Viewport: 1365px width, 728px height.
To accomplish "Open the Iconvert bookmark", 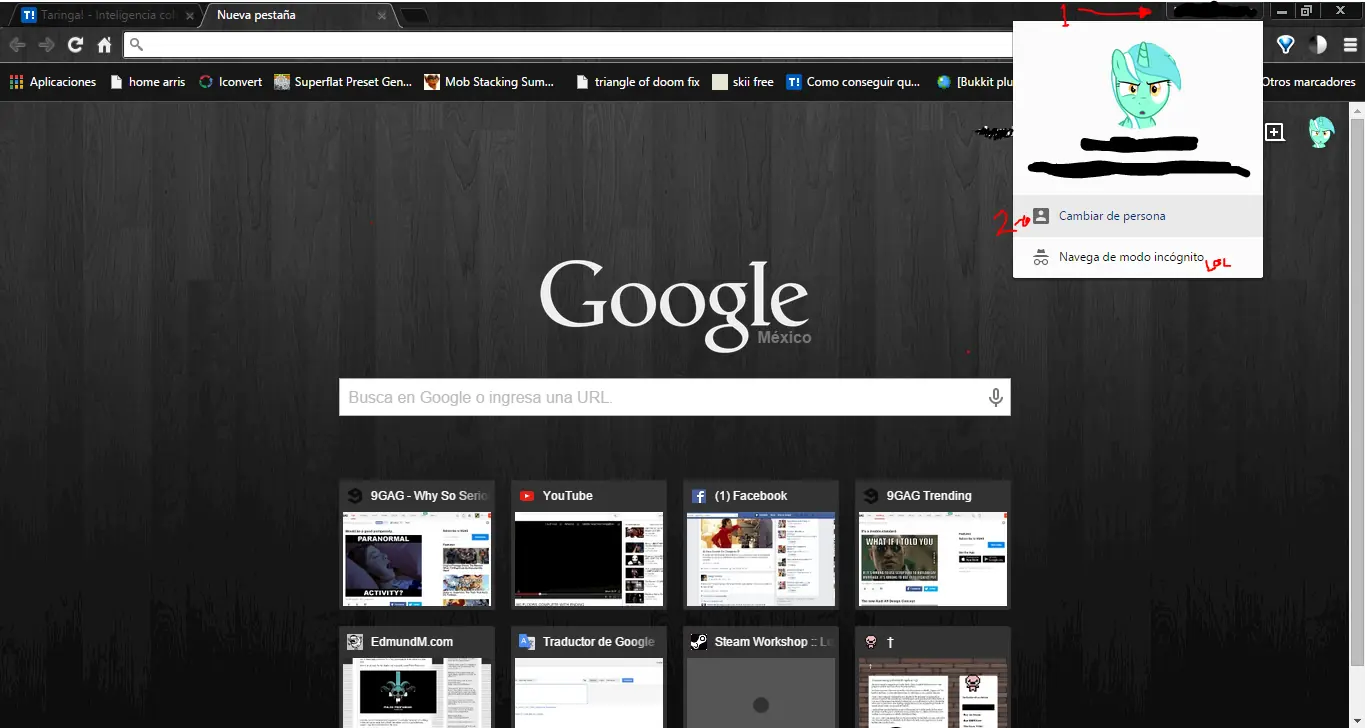I will (x=230, y=82).
